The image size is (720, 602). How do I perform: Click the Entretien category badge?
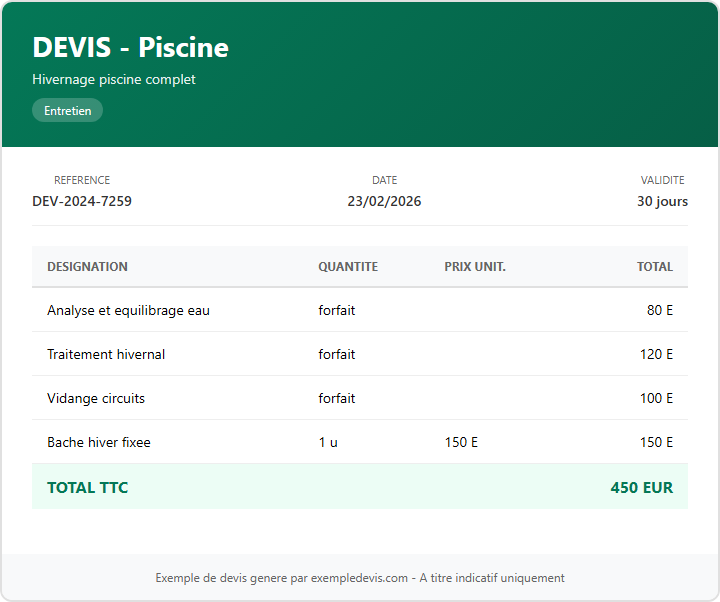click(67, 111)
